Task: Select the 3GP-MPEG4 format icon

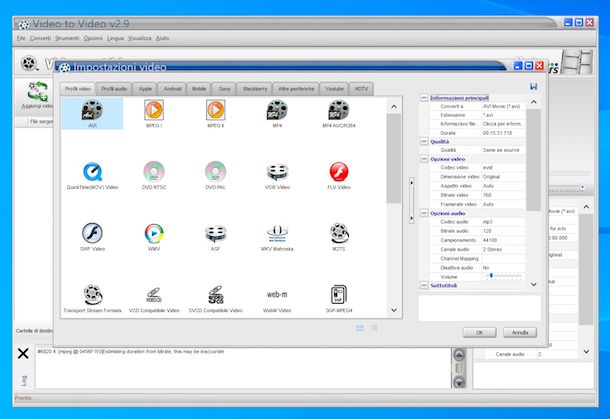Action: (x=339, y=298)
